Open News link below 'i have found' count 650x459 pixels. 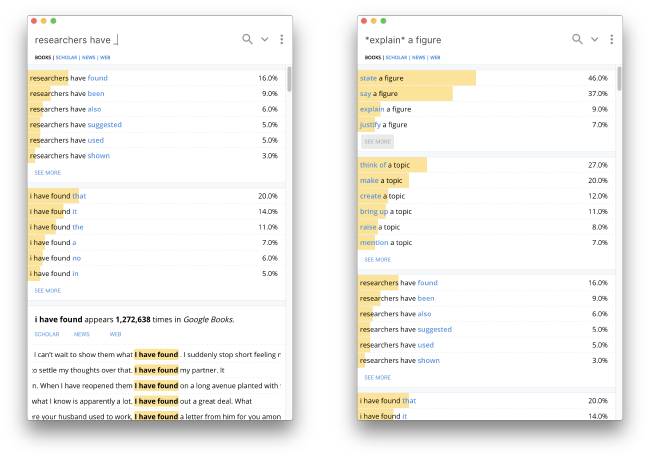[81, 334]
